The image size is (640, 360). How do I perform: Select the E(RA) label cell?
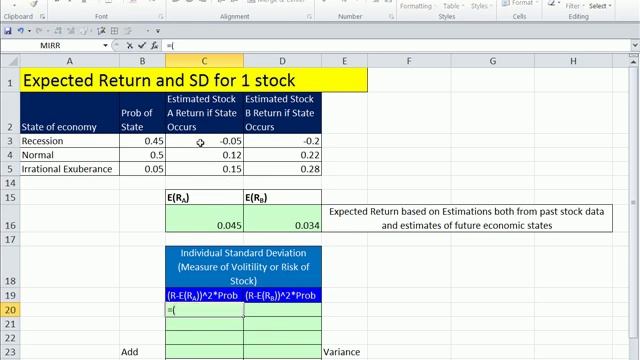204,198
